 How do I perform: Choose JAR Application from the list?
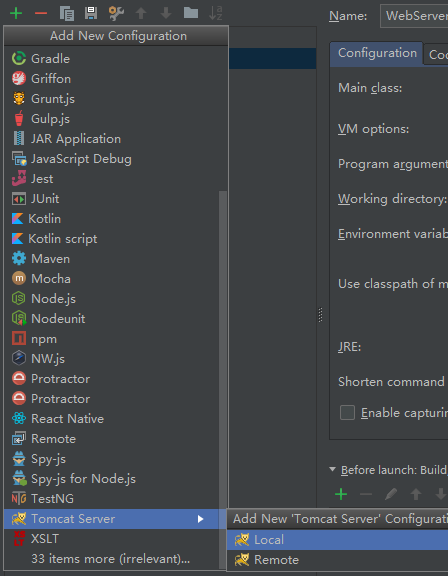click(116, 138)
